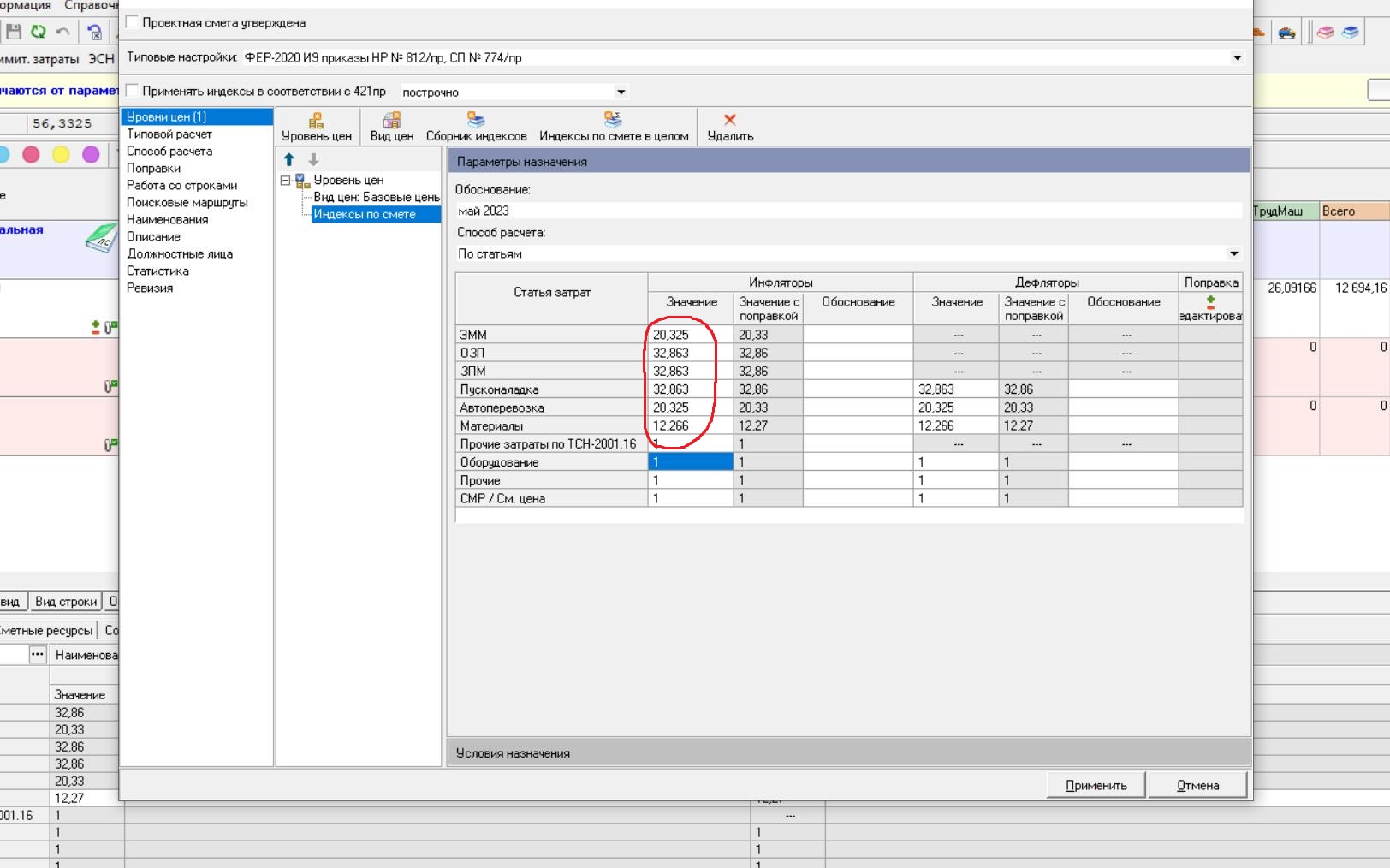Open Способ расчета По статьям dropdown
This screenshot has height=868, width=1390.
click(1233, 253)
